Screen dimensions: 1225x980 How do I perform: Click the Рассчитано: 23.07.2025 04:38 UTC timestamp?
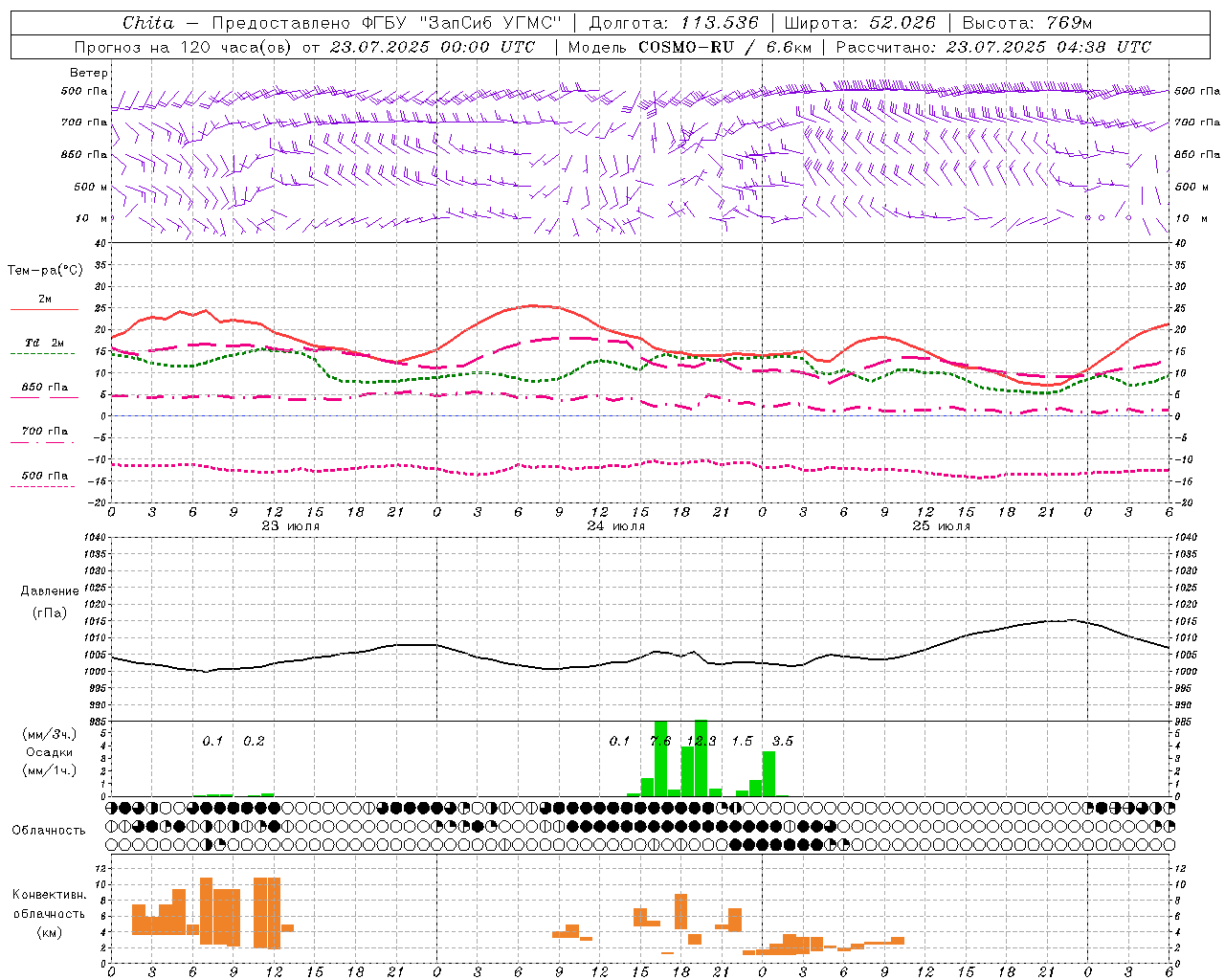click(993, 47)
